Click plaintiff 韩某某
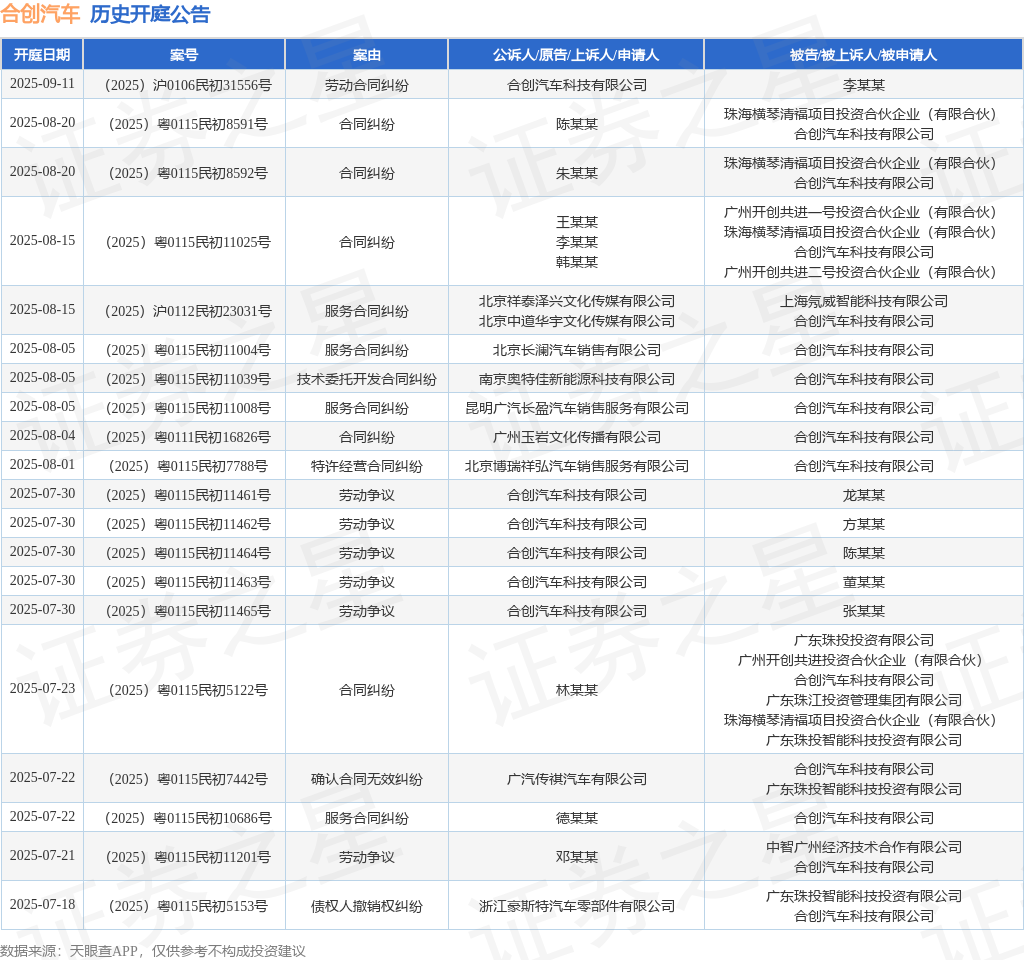 click(577, 262)
